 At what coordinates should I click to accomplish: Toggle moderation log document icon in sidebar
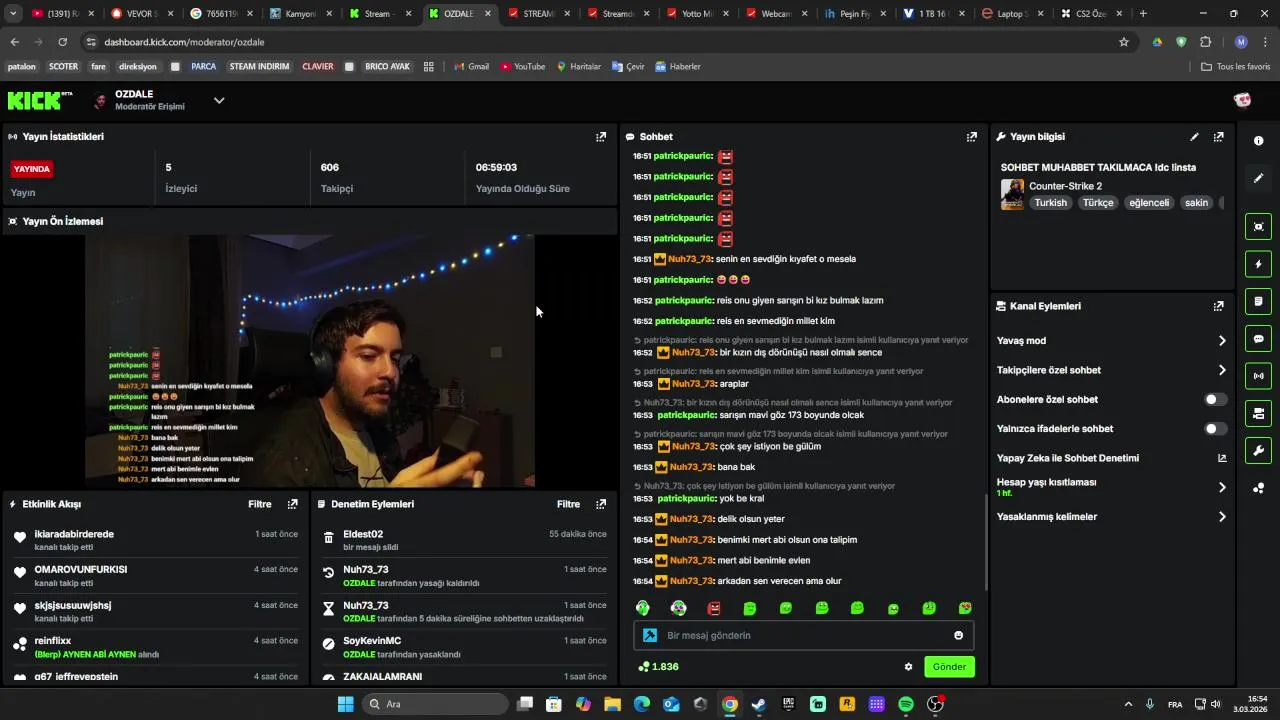(x=1259, y=301)
